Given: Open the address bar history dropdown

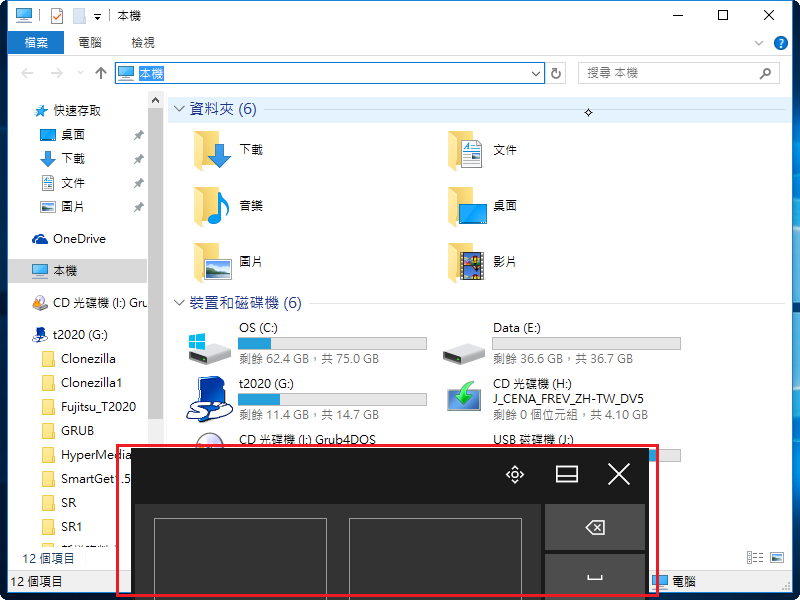Looking at the screenshot, I should pos(536,73).
